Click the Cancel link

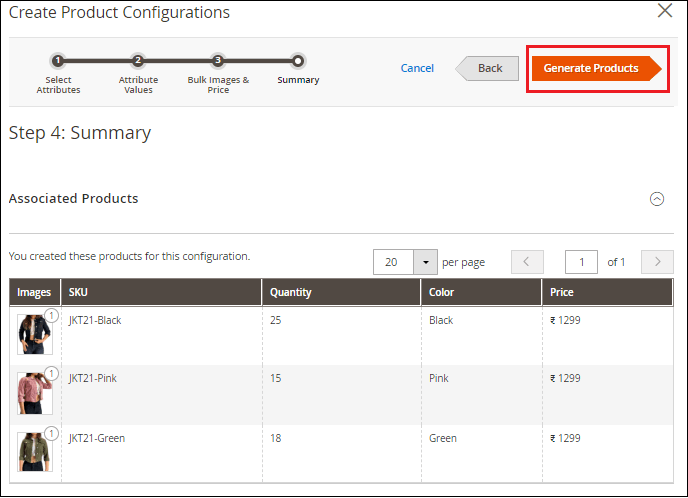[x=417, y=68]
